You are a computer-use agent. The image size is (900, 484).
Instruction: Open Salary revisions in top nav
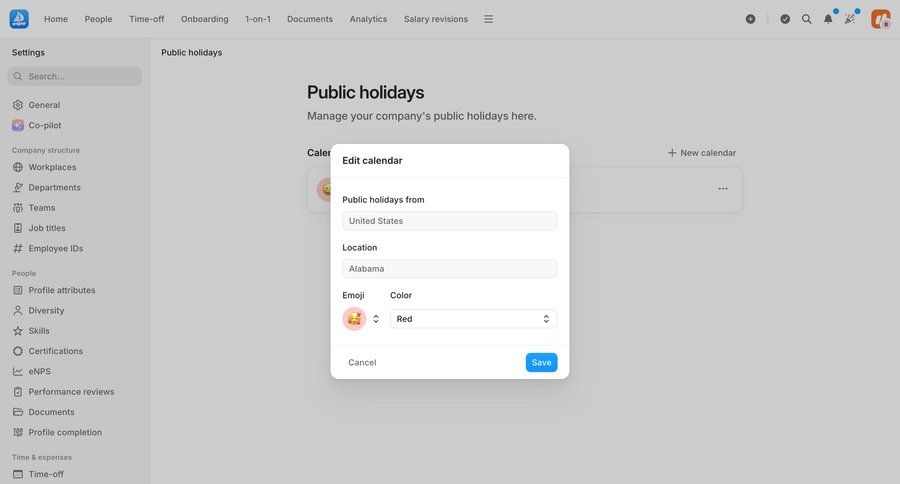pos(436,19)
